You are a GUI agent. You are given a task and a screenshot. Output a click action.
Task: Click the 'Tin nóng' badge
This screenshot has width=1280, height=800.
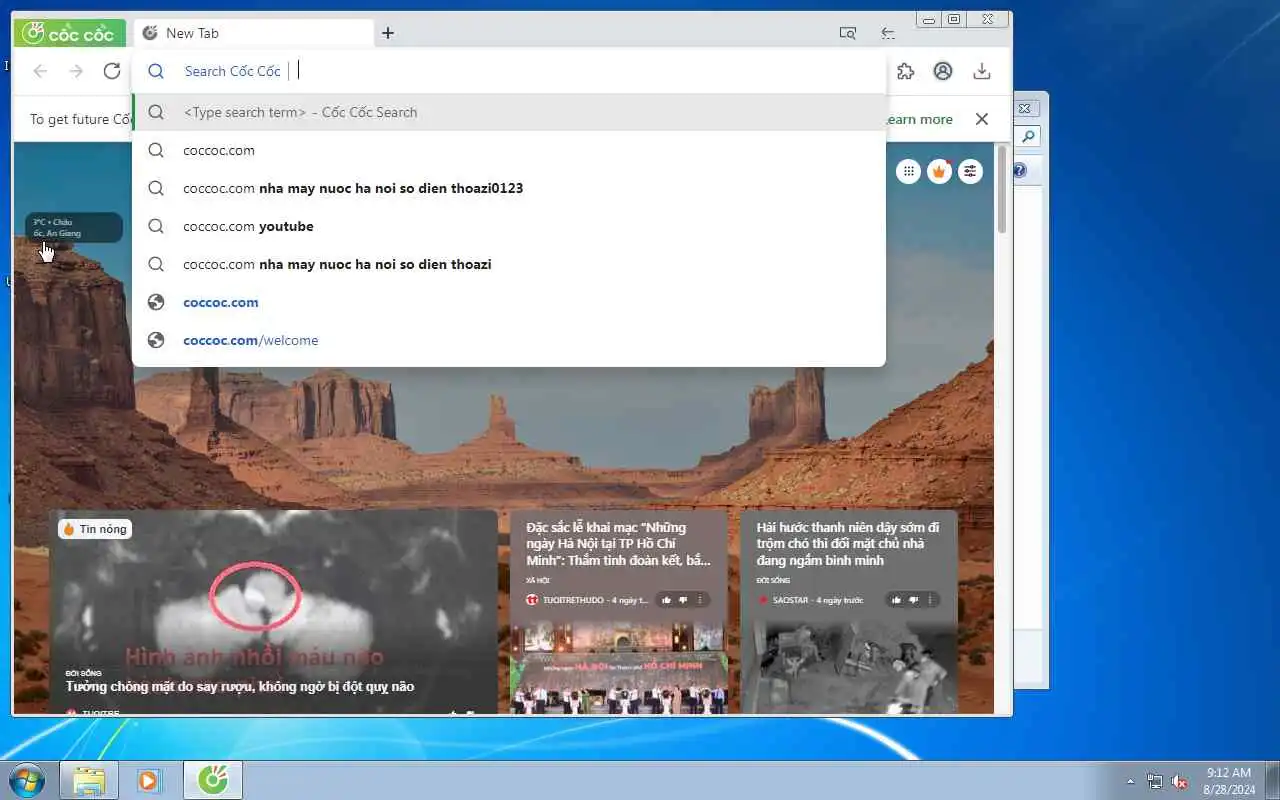(x=95, y=529)
